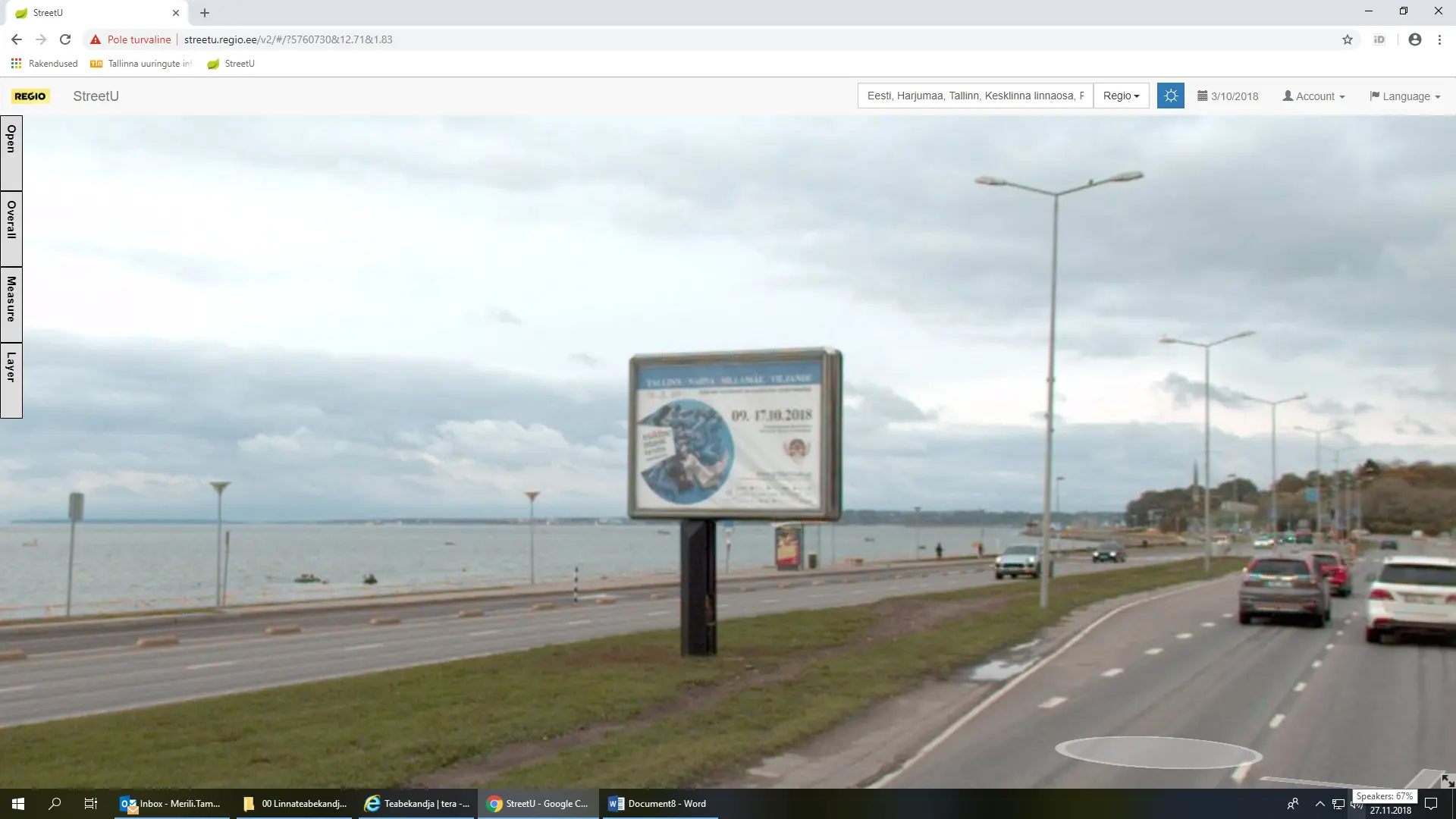Viewport: 1456px width, 819px height.
Task: Open the Overall side panel tab
Action: 11,228
